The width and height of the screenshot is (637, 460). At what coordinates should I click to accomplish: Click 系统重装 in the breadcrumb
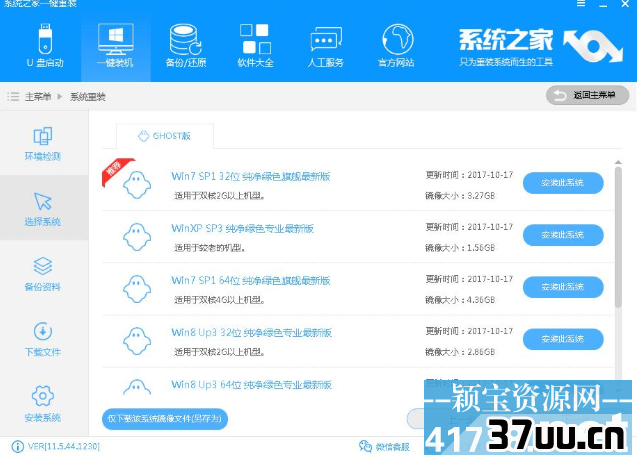(x=88, y=97)
